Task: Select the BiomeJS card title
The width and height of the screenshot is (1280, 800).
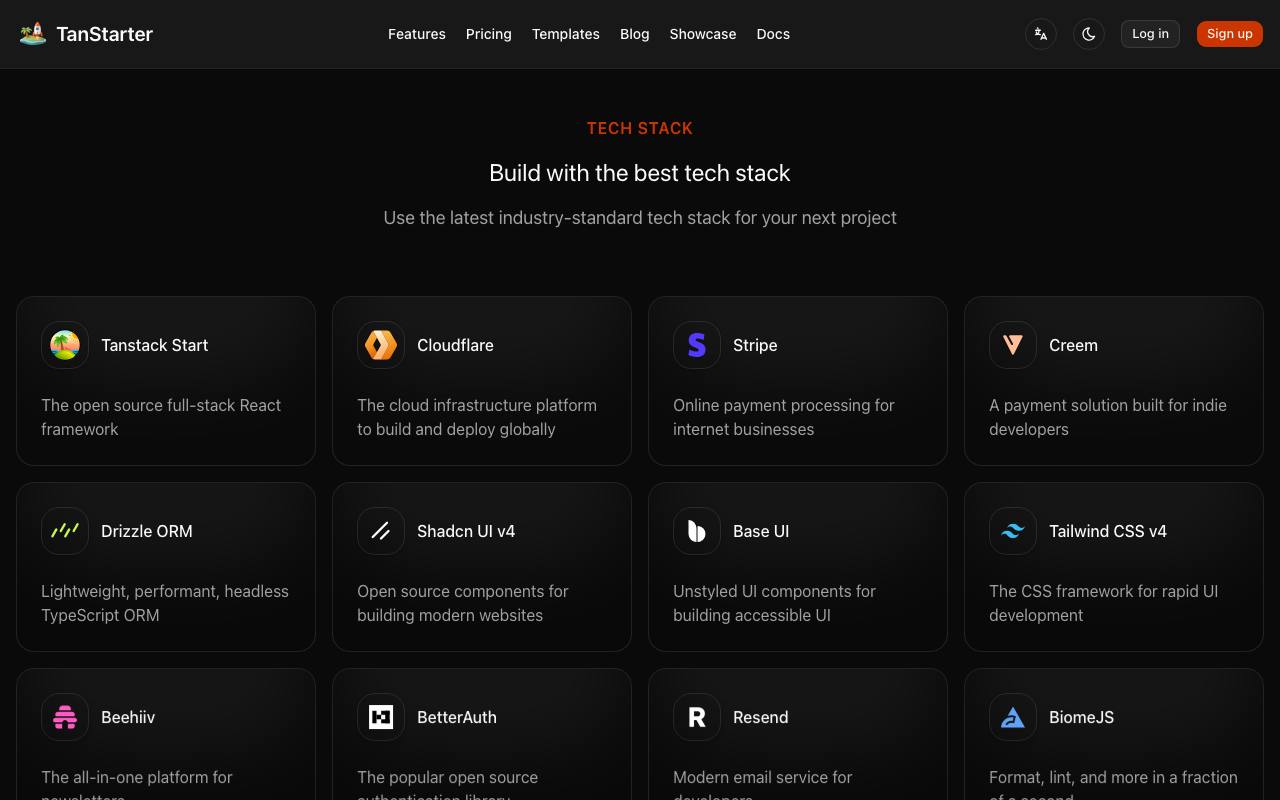Action: 1082,717
